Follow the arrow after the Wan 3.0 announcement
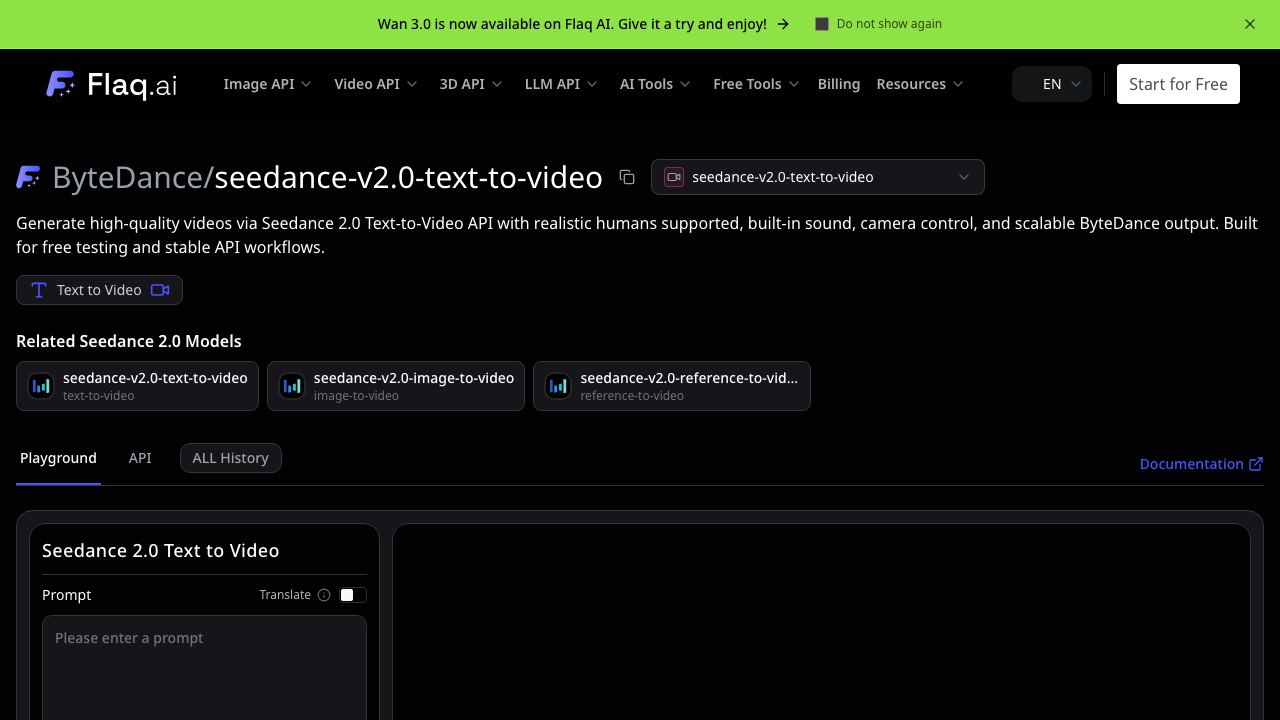Viewport: 1280px width, 720px height. [x=783, y=24]
